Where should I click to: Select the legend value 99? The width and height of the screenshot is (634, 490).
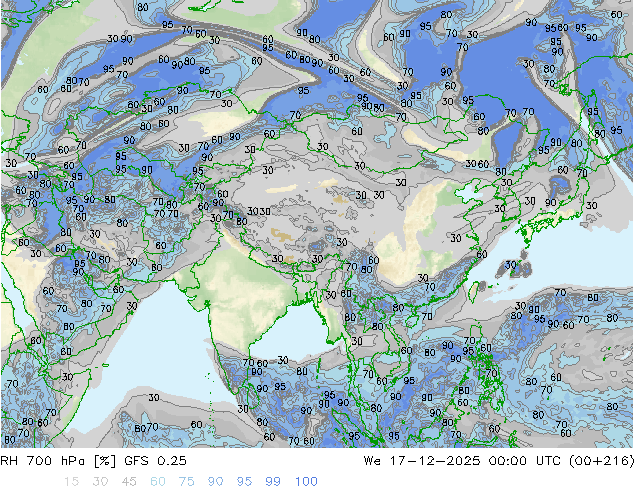click(273, 482)
